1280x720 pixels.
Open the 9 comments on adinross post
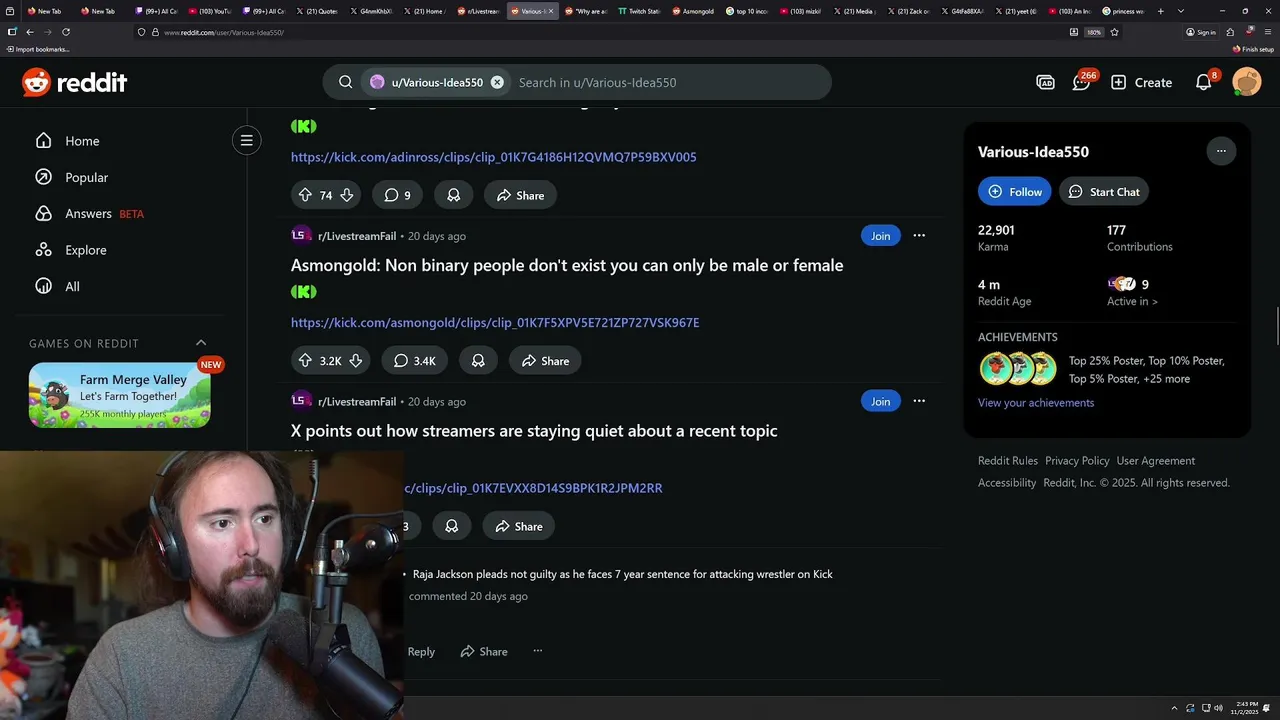(397, 195)
